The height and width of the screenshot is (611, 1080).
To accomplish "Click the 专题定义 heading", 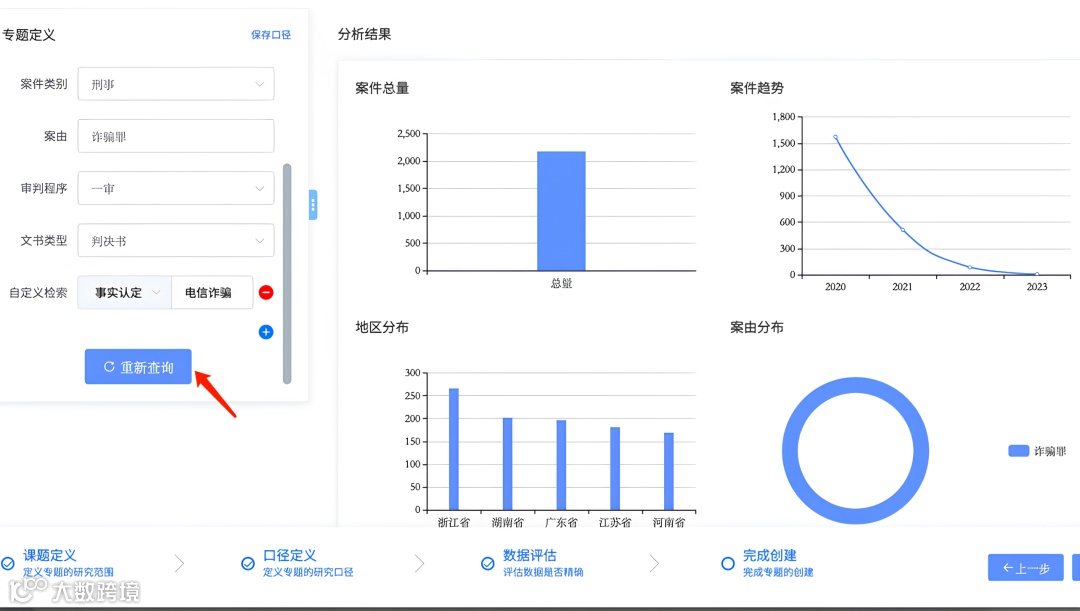I will [29, 35].
